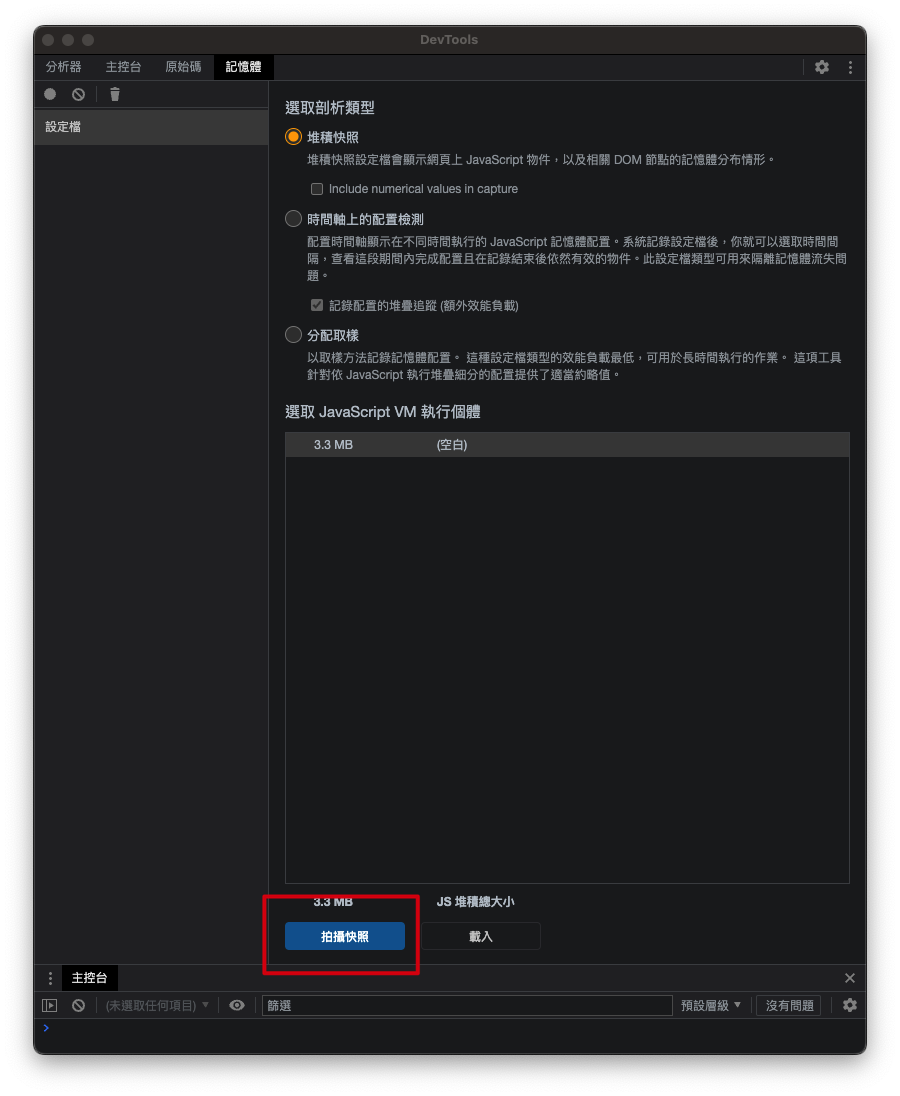Click the eye live expression icon
Viewport: 900px width, 1096px height.
237,1005
